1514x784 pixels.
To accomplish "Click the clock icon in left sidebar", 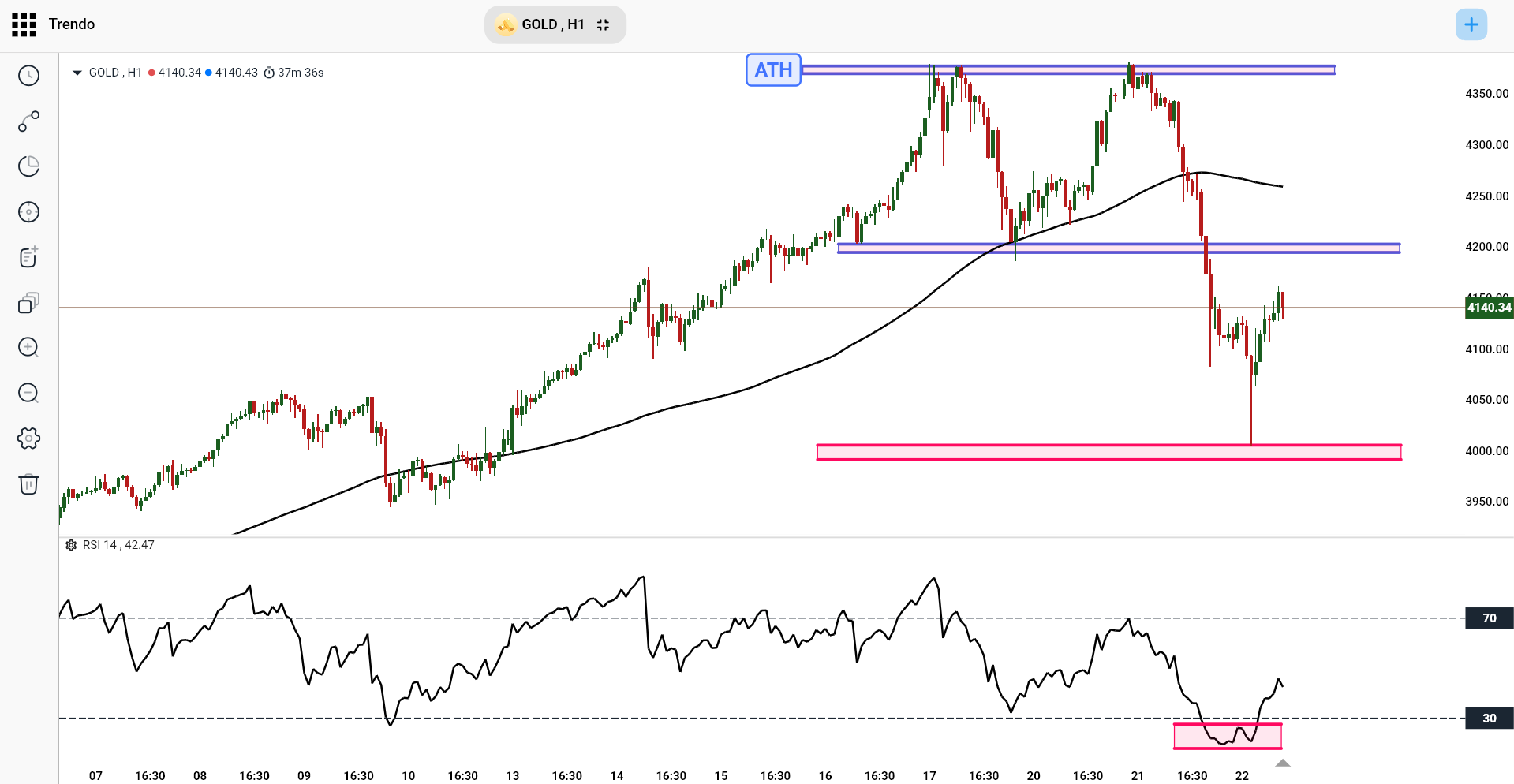I will [x=28, y=76].
